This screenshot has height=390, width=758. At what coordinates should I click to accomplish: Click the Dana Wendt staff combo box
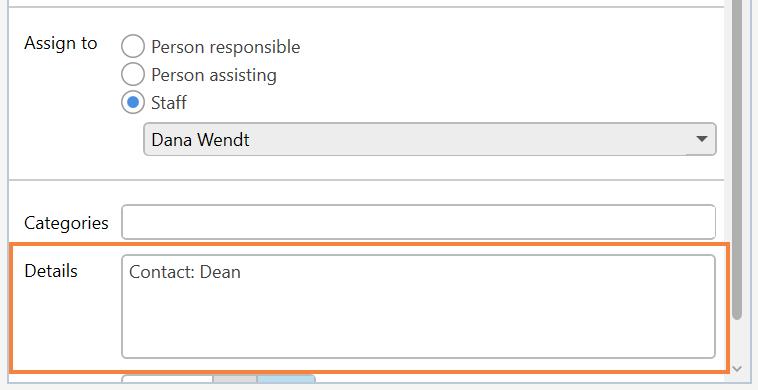click(430, 139)
